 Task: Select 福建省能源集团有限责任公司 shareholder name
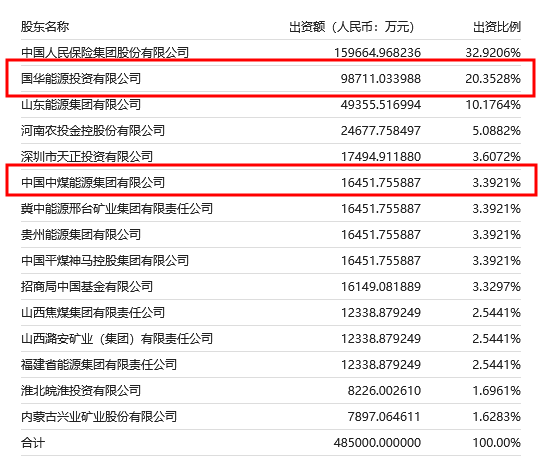[99, 365]
